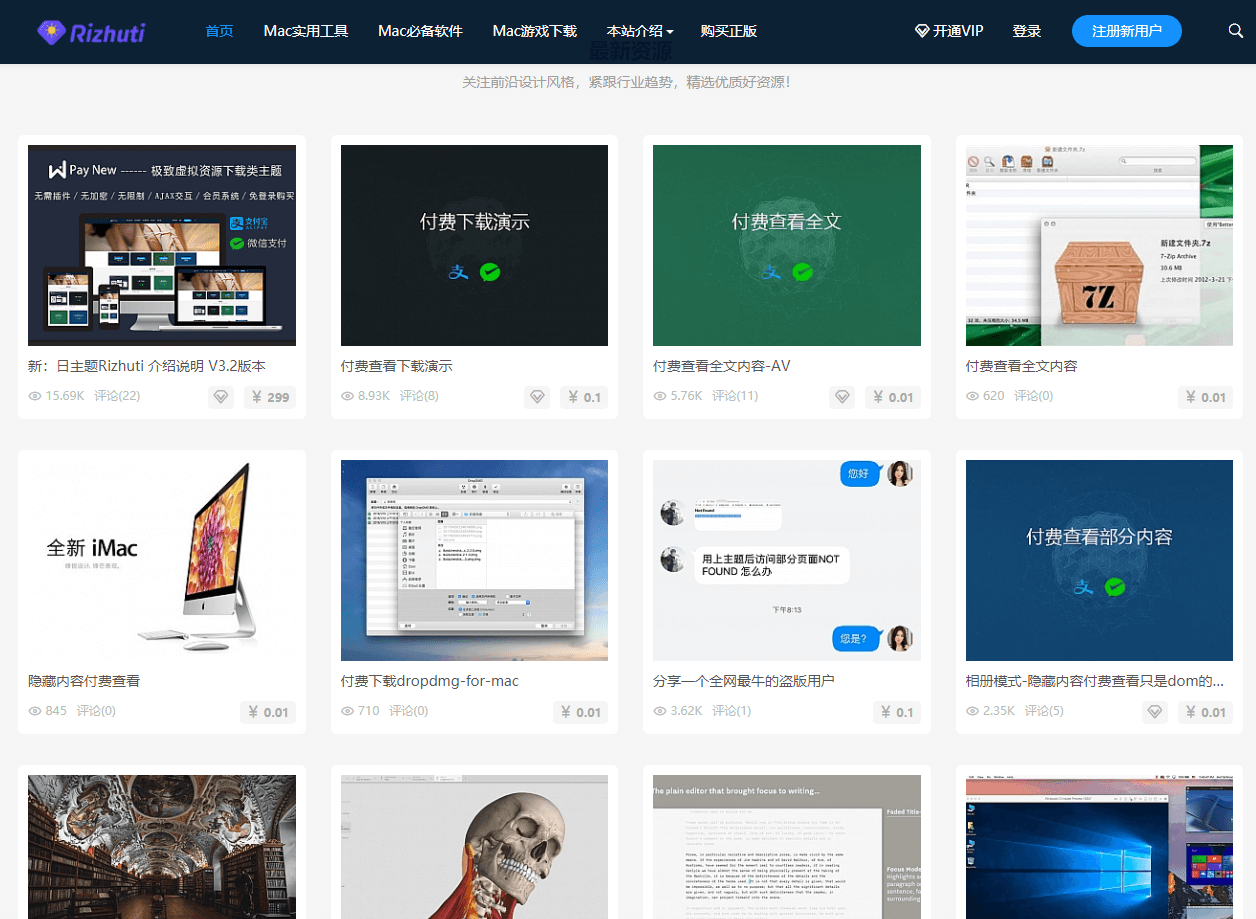
Task: Click the skull anatomy thumbnail
Action: [474, 847]
